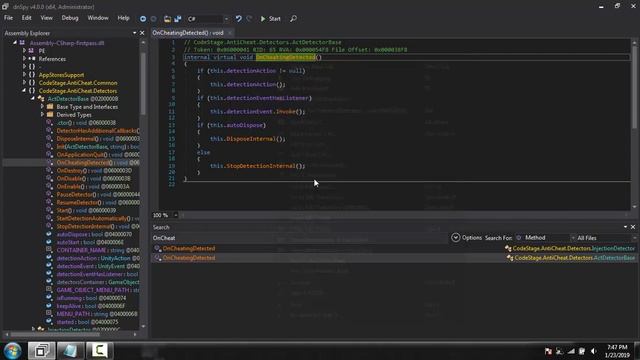
Task: Select the OnDestroy() method in tree
Action: (x=94, y=171)
